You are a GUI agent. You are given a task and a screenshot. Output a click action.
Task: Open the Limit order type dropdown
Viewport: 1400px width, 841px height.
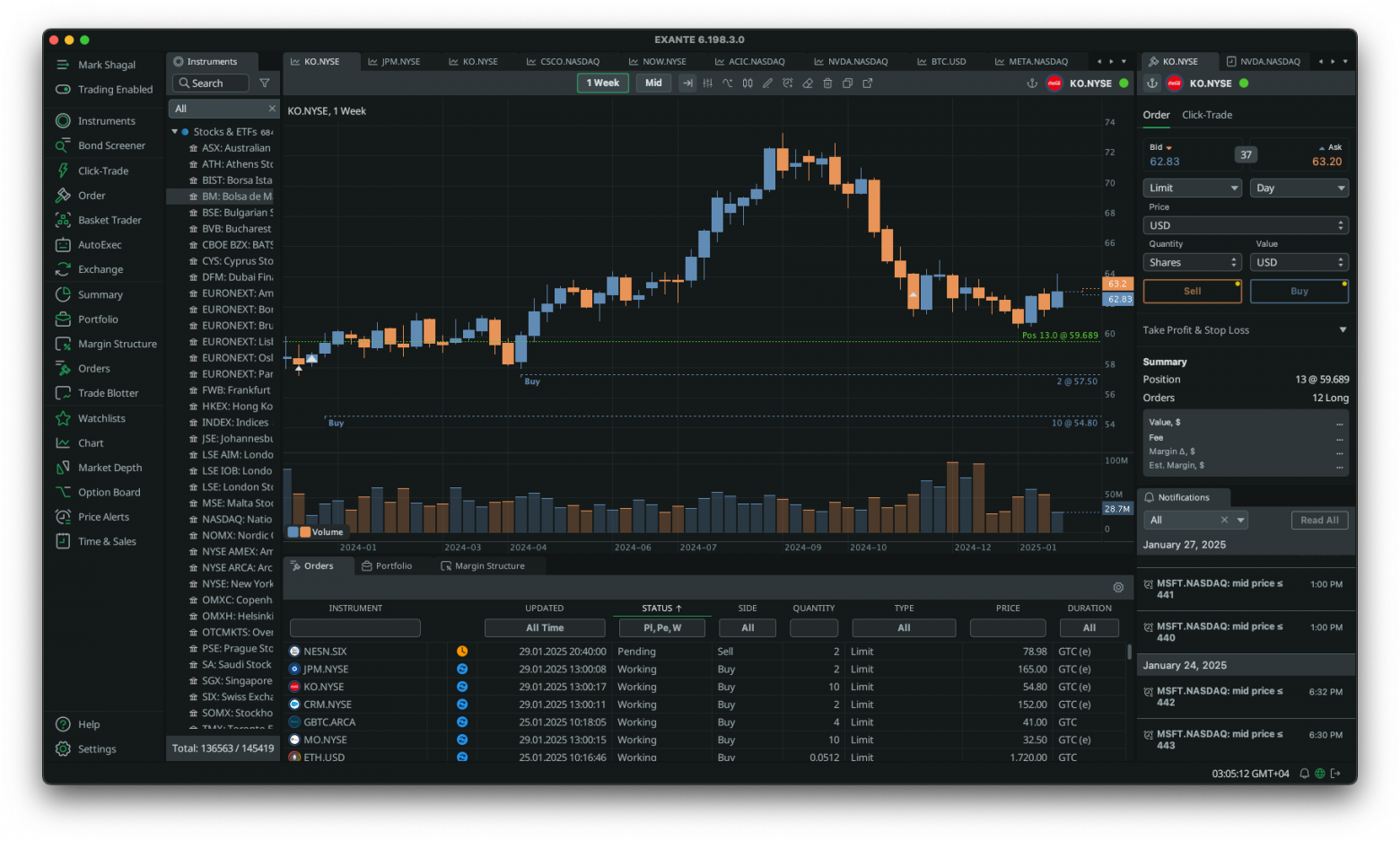(x=1192, y=188)
